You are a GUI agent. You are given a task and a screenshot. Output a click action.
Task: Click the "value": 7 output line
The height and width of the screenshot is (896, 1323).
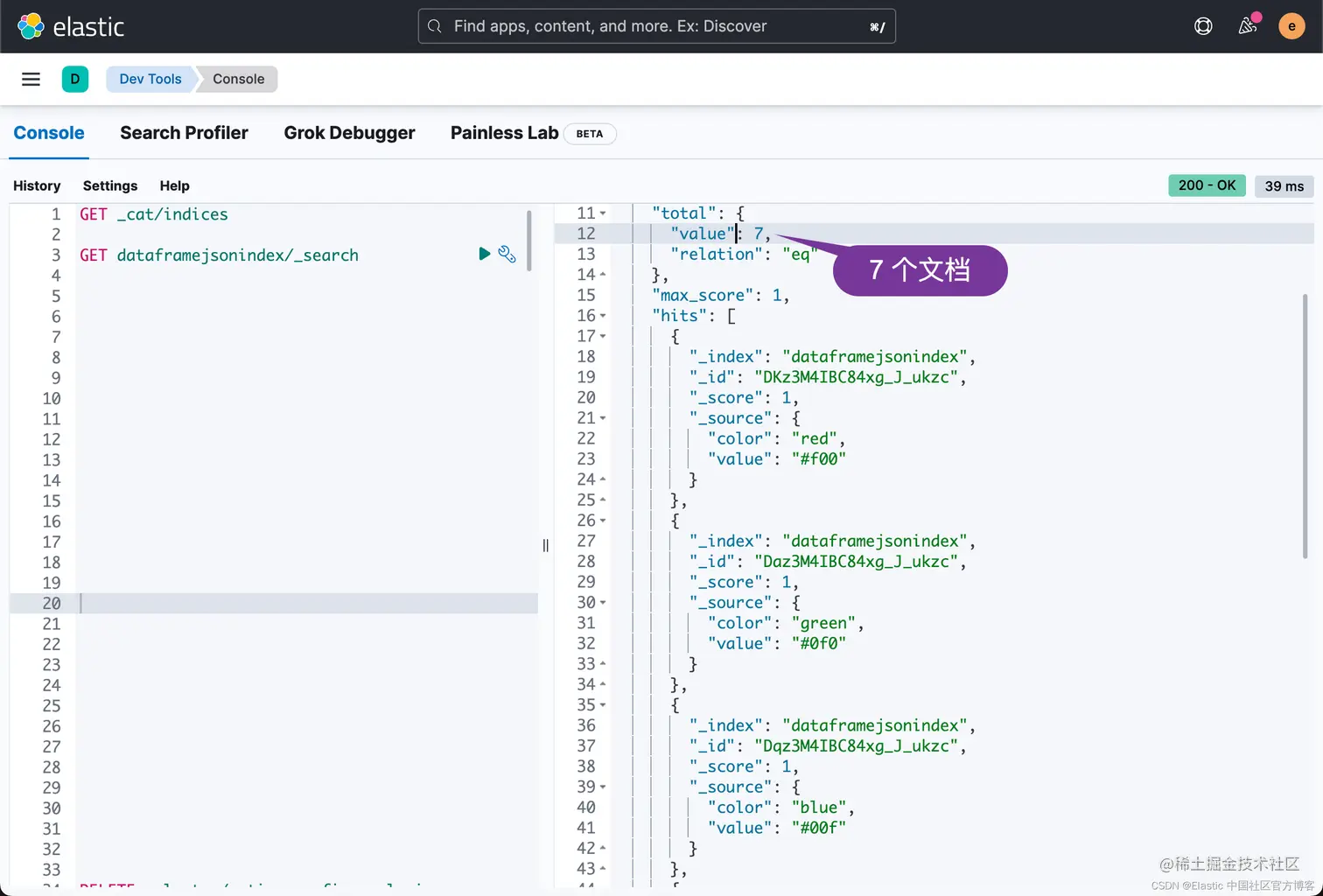(720, 234)
